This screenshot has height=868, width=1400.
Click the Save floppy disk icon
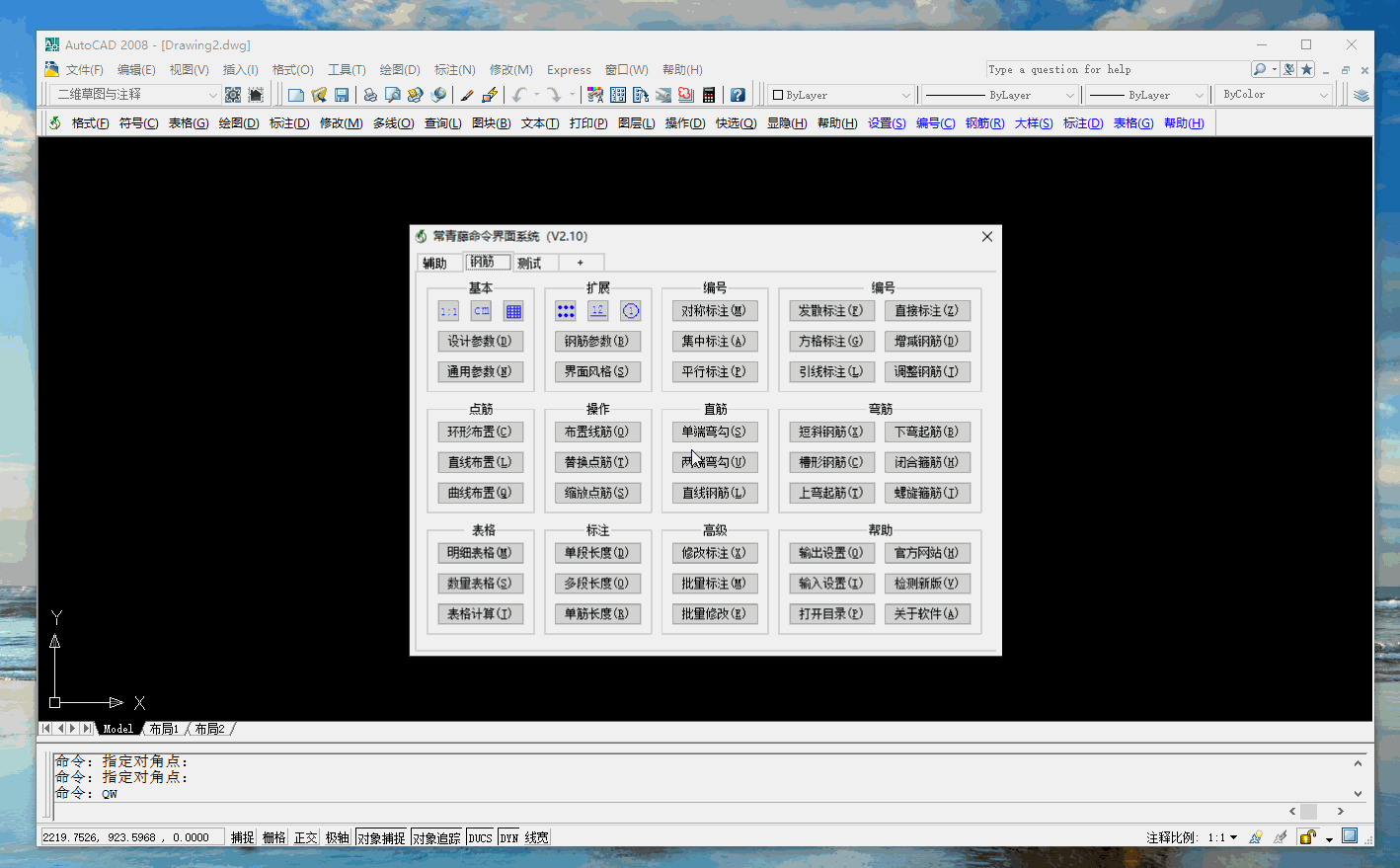point(342,95)
